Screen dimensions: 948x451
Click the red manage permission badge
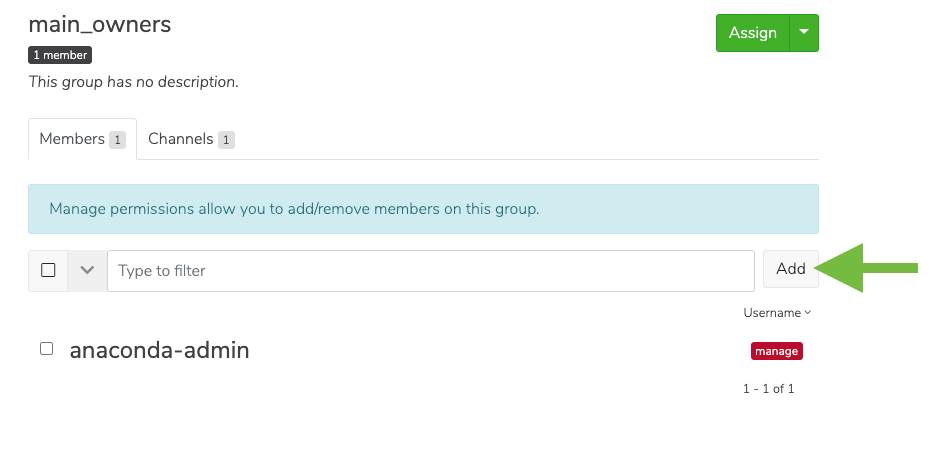(x=777, y=351)
